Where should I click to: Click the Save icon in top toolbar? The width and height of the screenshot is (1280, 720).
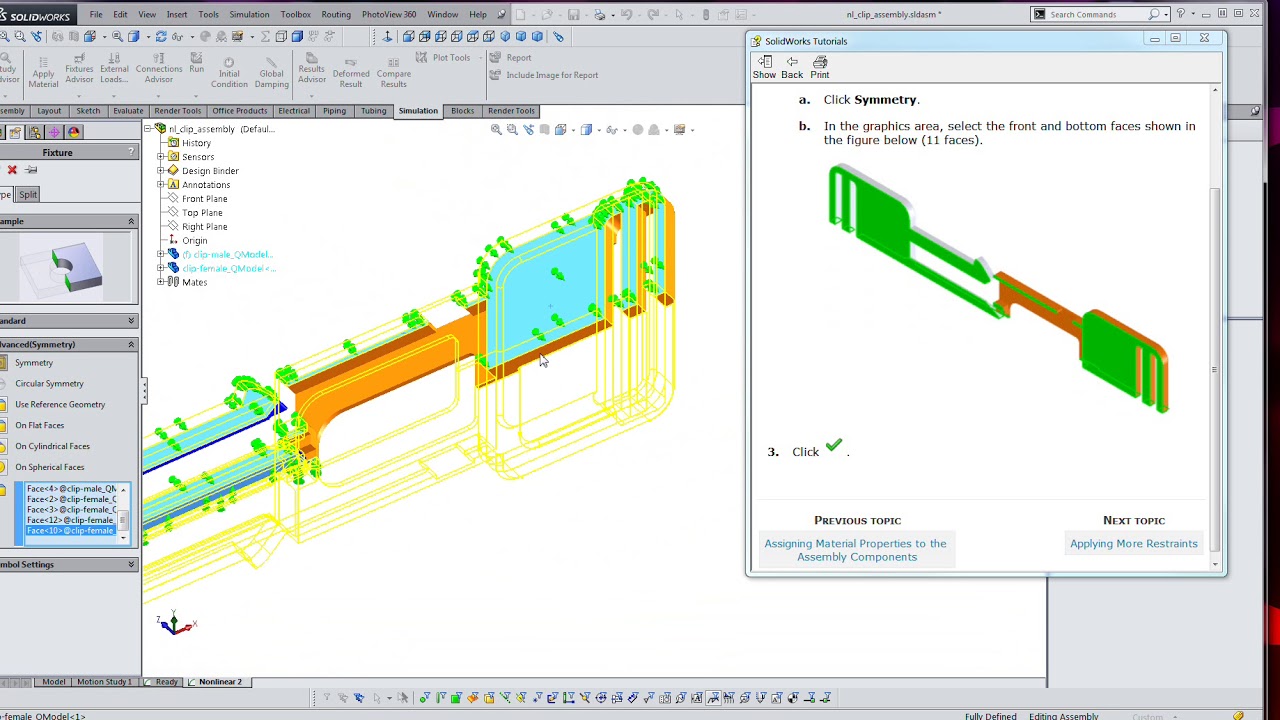(x=573, y=15)
